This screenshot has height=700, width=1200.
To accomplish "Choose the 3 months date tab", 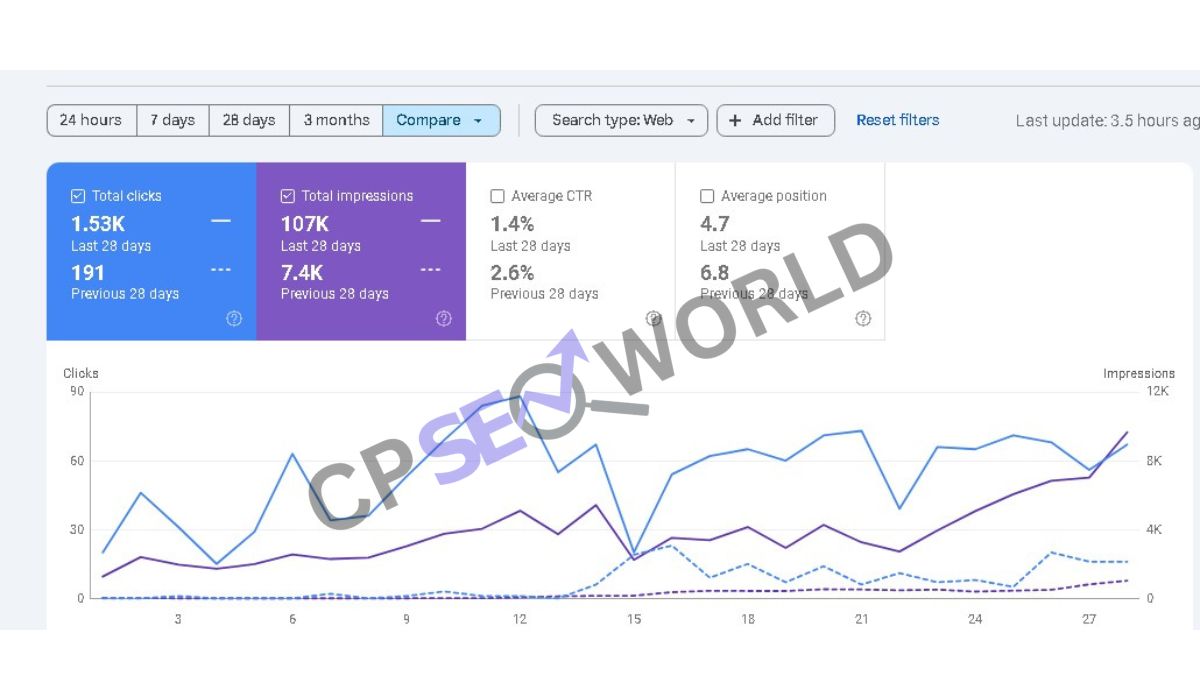I will (336, 120).
